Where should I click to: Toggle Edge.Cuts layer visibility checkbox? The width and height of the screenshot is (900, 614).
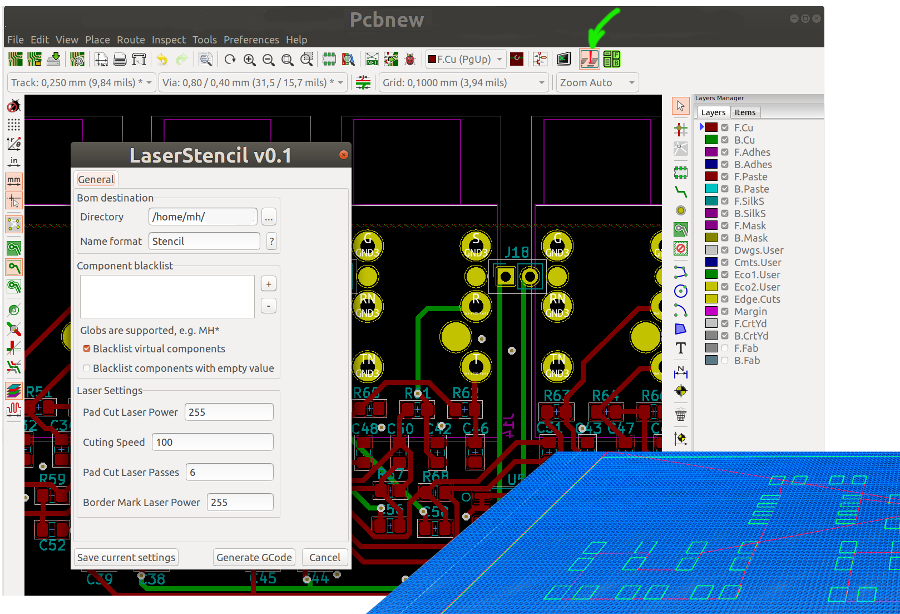(725, 299)
